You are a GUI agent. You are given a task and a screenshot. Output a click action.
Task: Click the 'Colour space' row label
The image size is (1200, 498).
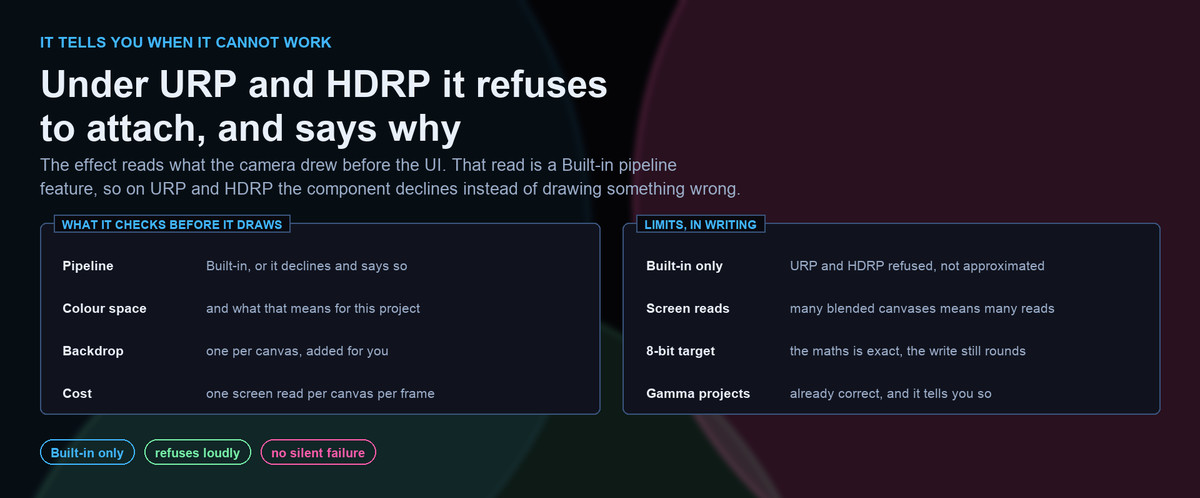104,308
